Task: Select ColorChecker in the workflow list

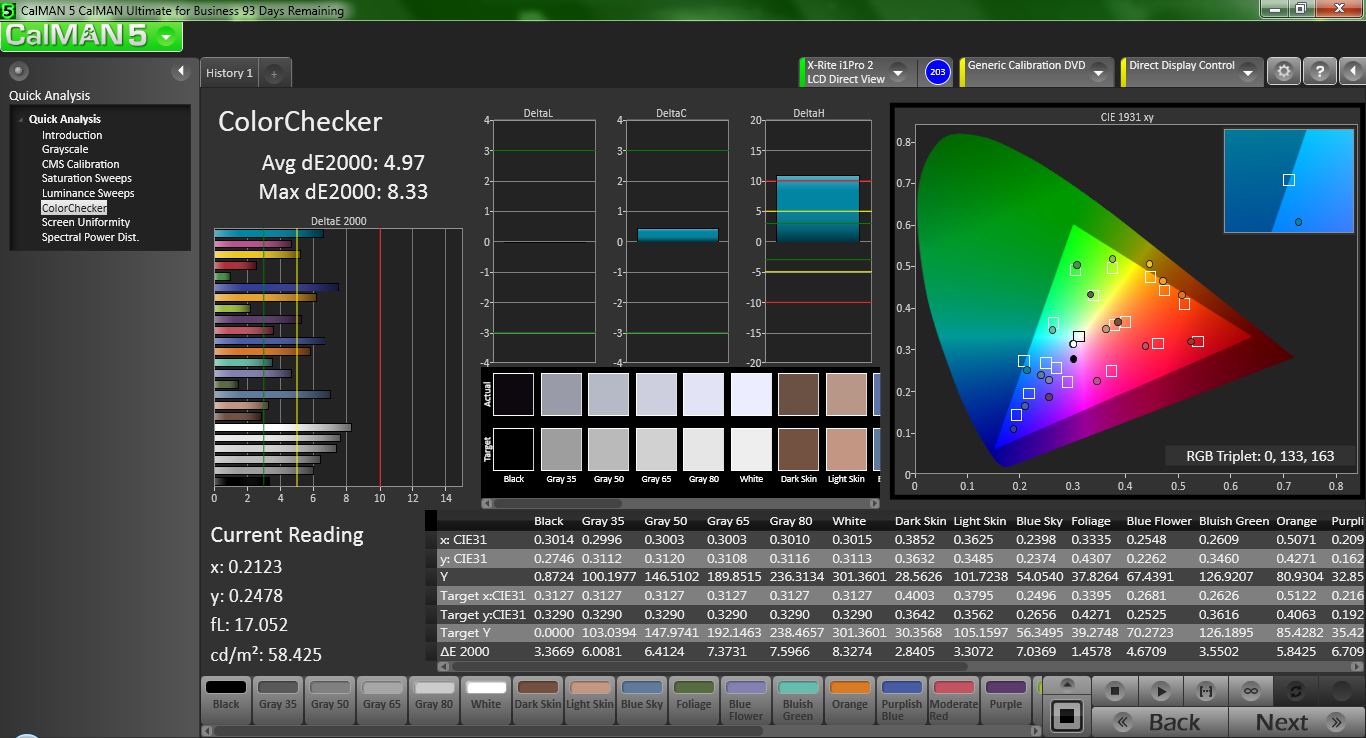Action: [x=74, y=208]
